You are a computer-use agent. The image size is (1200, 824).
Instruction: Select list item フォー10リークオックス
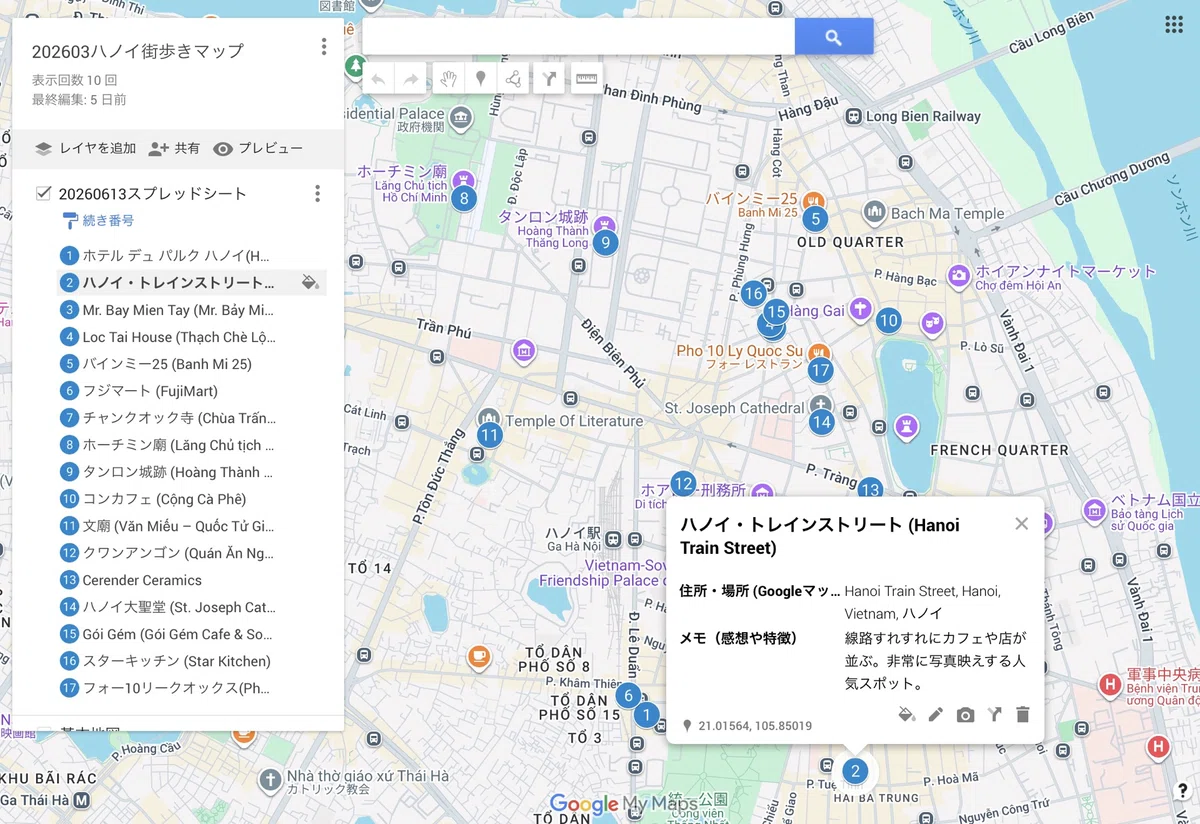point(193,688)
